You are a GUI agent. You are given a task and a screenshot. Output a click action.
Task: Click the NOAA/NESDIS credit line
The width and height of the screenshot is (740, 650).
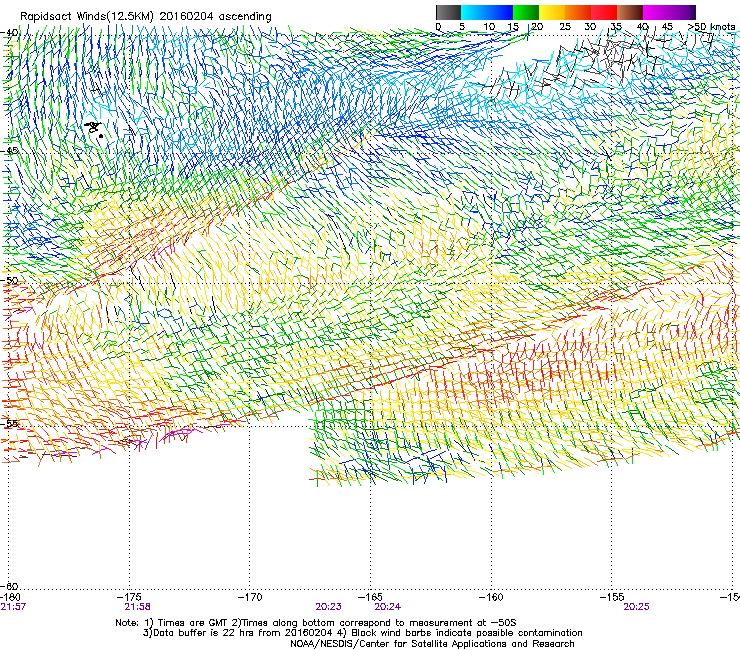[432, 644]
